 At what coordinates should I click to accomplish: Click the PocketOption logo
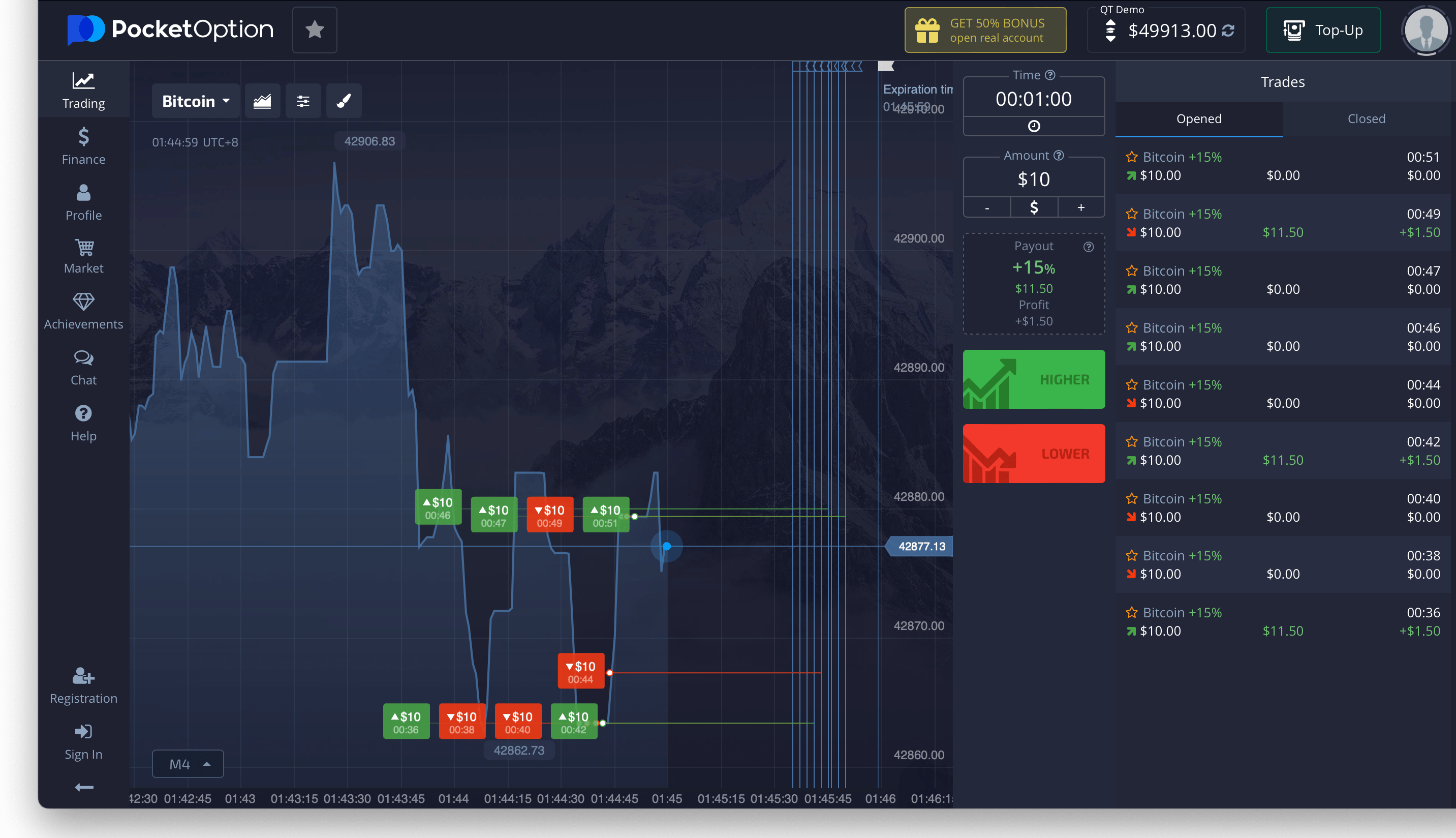click(x=171, y=29)
